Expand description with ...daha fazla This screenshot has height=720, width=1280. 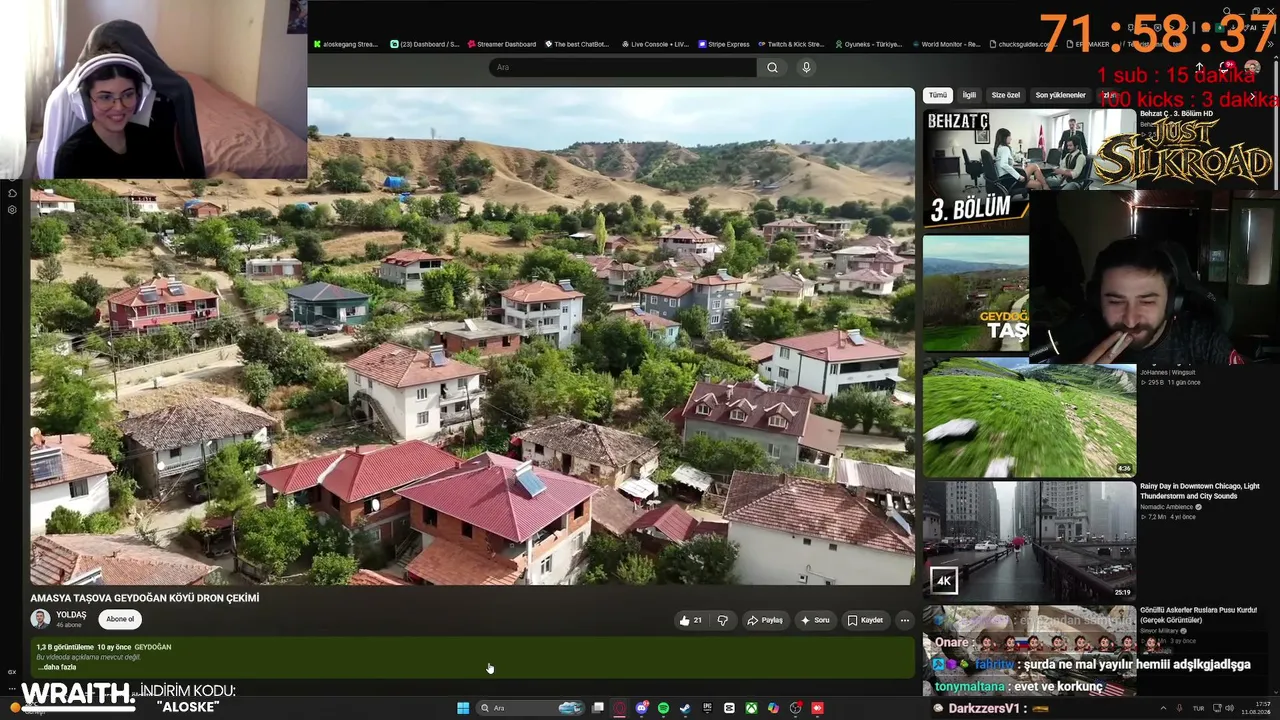pos(57,667)
